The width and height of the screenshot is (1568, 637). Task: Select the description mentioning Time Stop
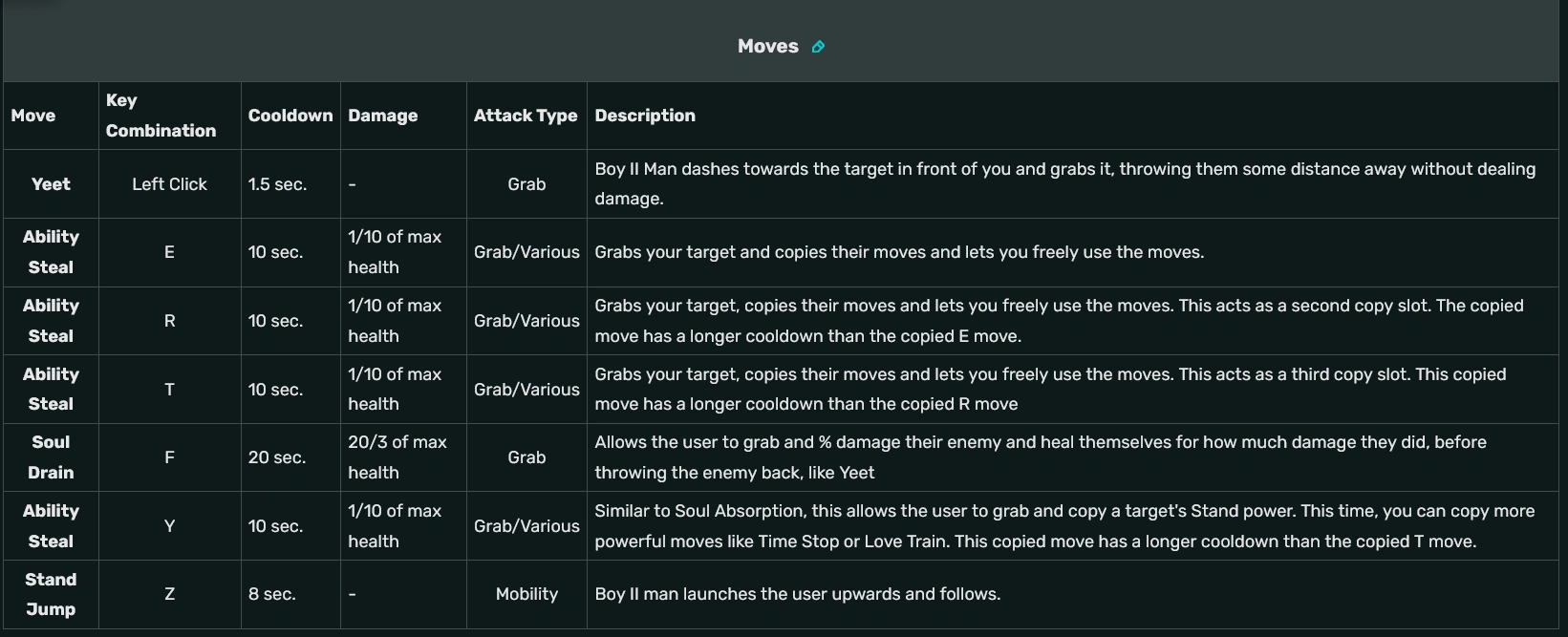pyautogui.click(x=1063, y=526)
